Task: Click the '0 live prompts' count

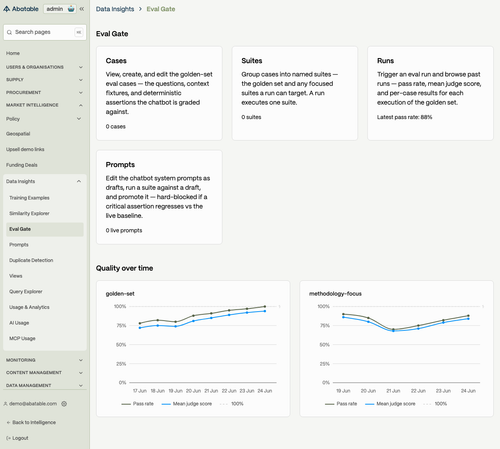Action: (x=124, y=231)
